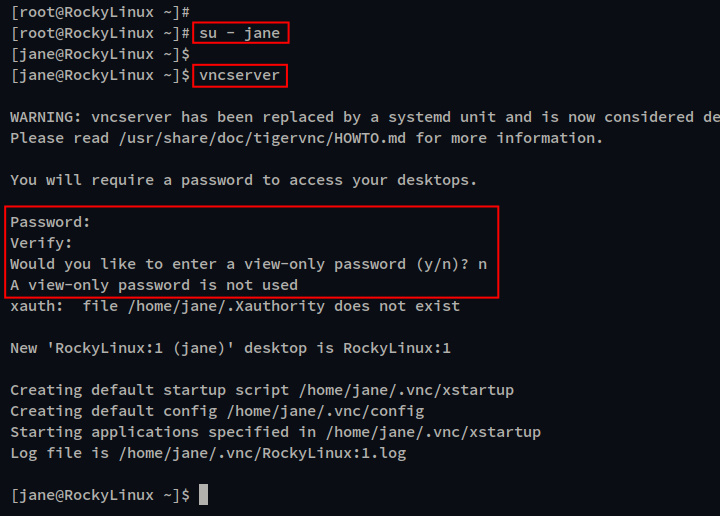Screen dimensions: 720x516
Task: Click the "You will require a password" line
Action: (x=243, y=180)
